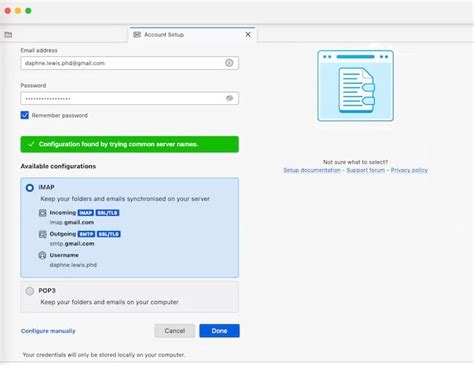Click the checkmark icon in green banner

31,144
